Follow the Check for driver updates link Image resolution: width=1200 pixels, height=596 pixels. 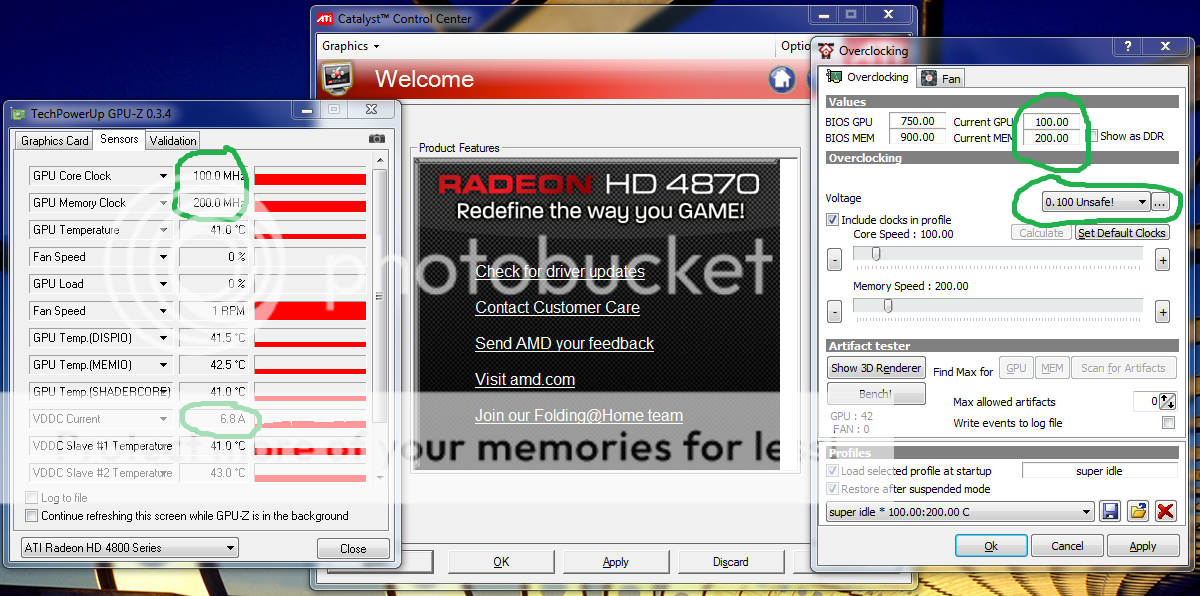[x=559, y=272]
